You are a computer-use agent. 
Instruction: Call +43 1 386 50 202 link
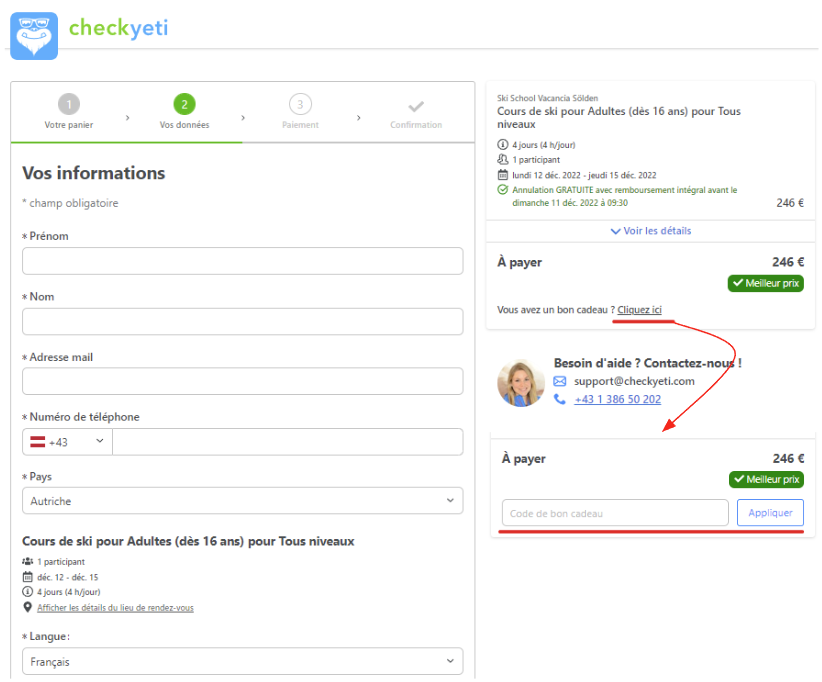[x=618, y=399]
